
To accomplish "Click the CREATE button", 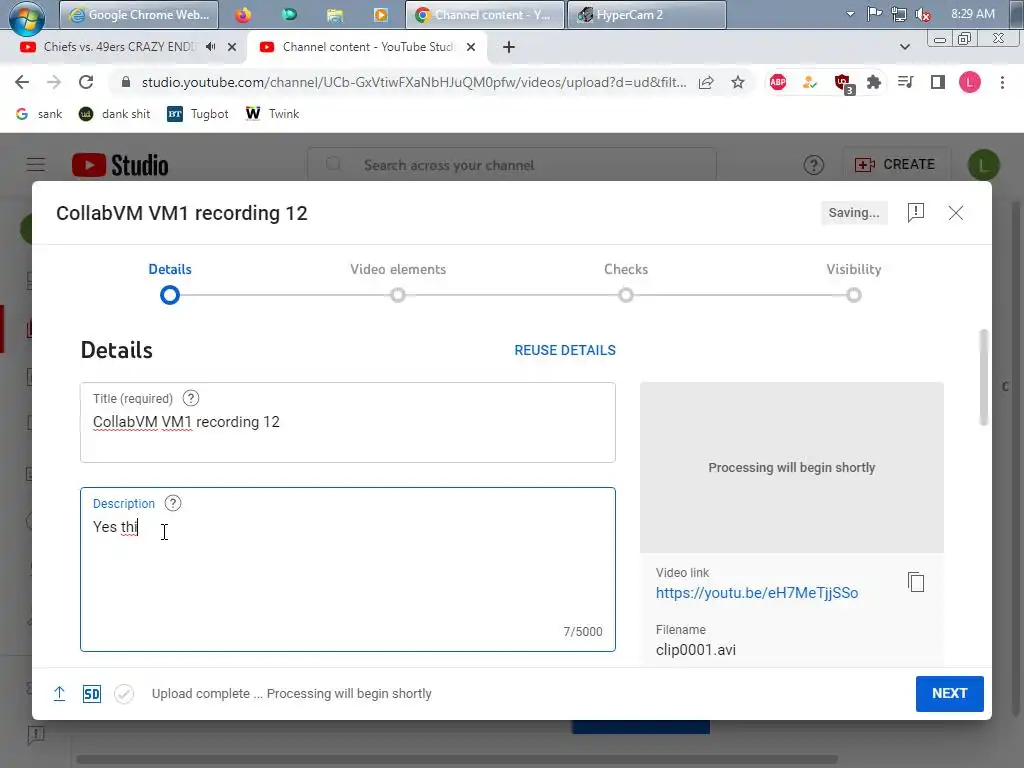I will click(x=895, y=165).
